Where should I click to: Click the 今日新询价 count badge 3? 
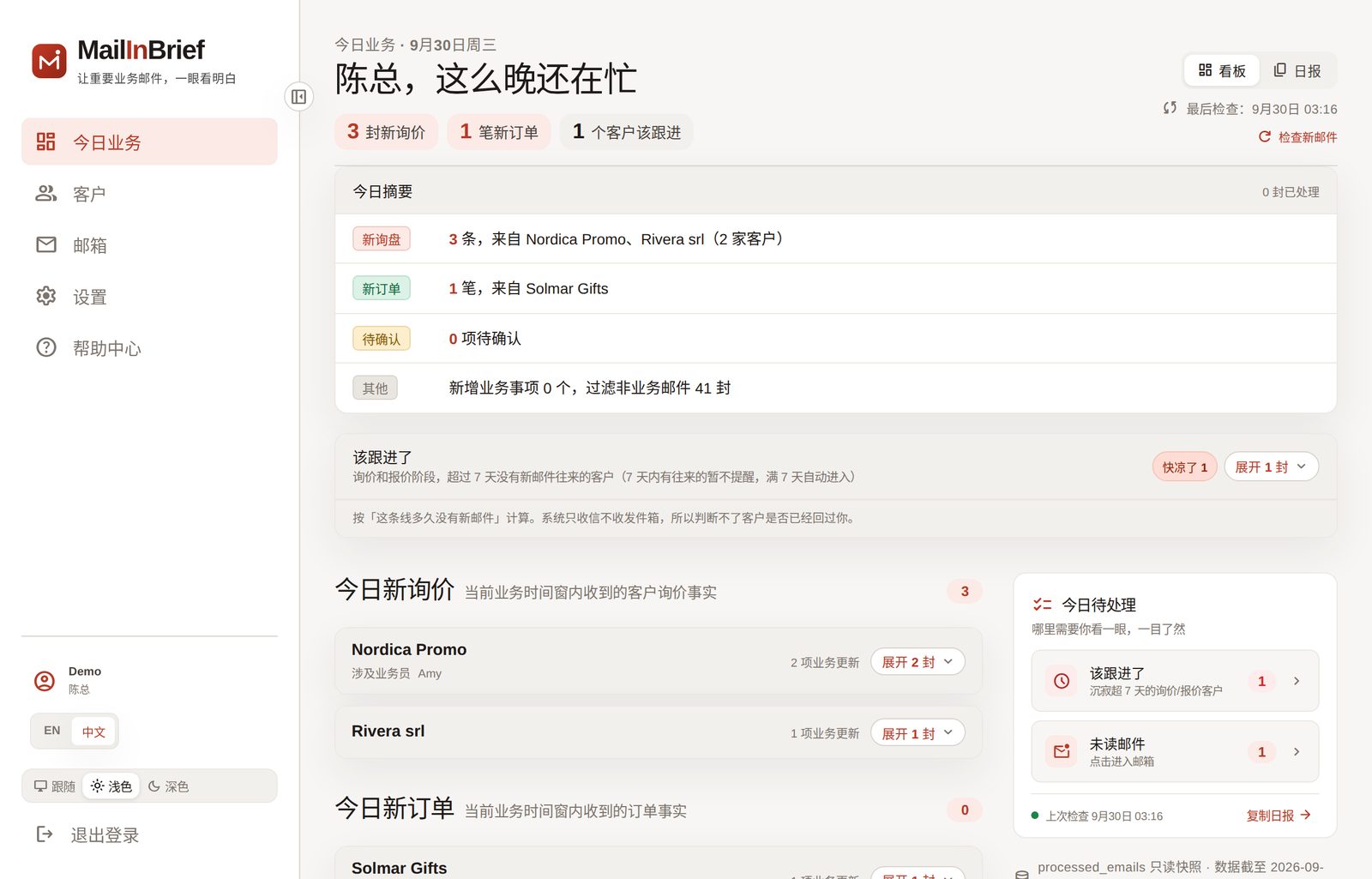coord(965,591)
